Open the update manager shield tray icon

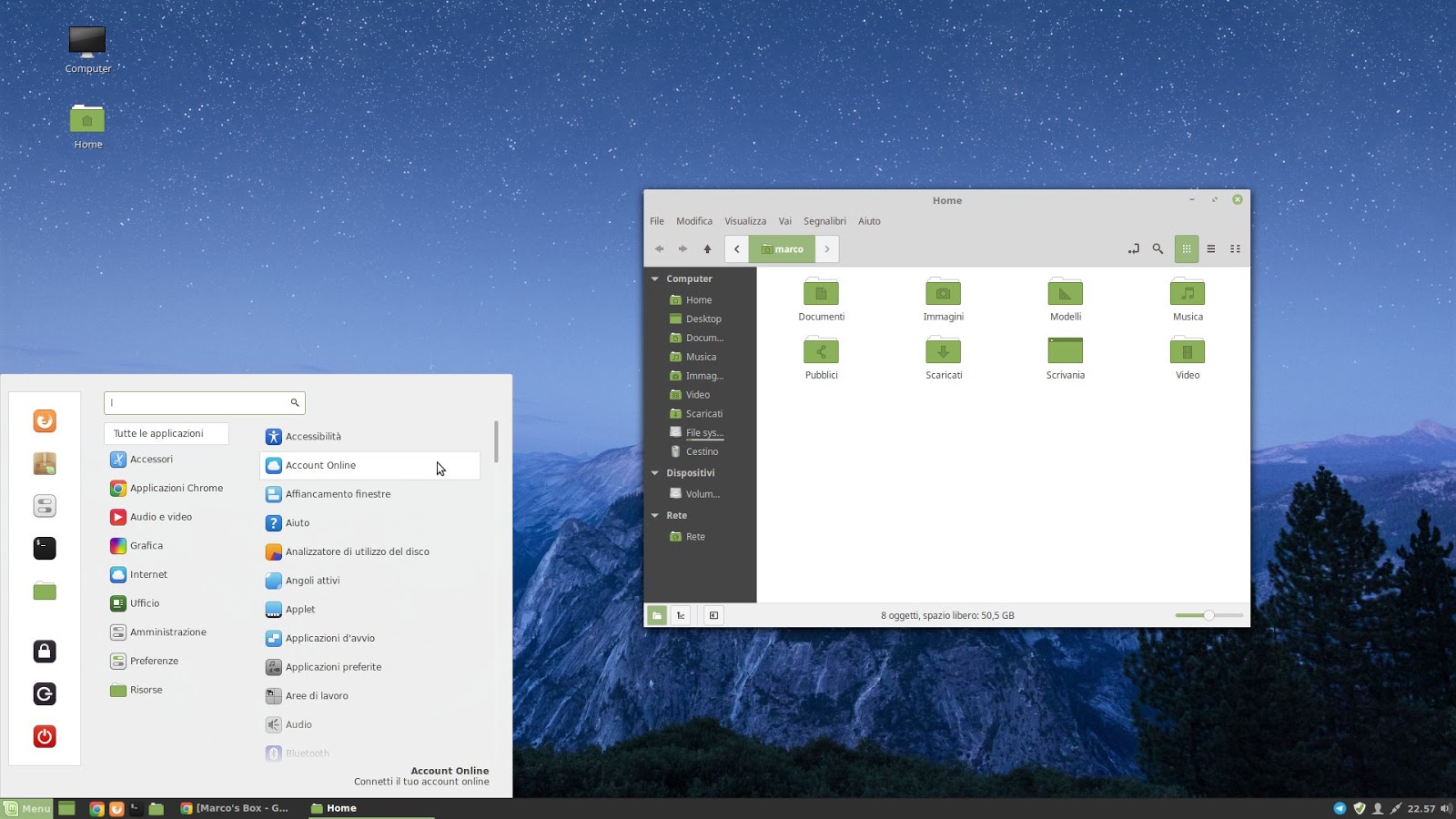(x=1359, y=808)
